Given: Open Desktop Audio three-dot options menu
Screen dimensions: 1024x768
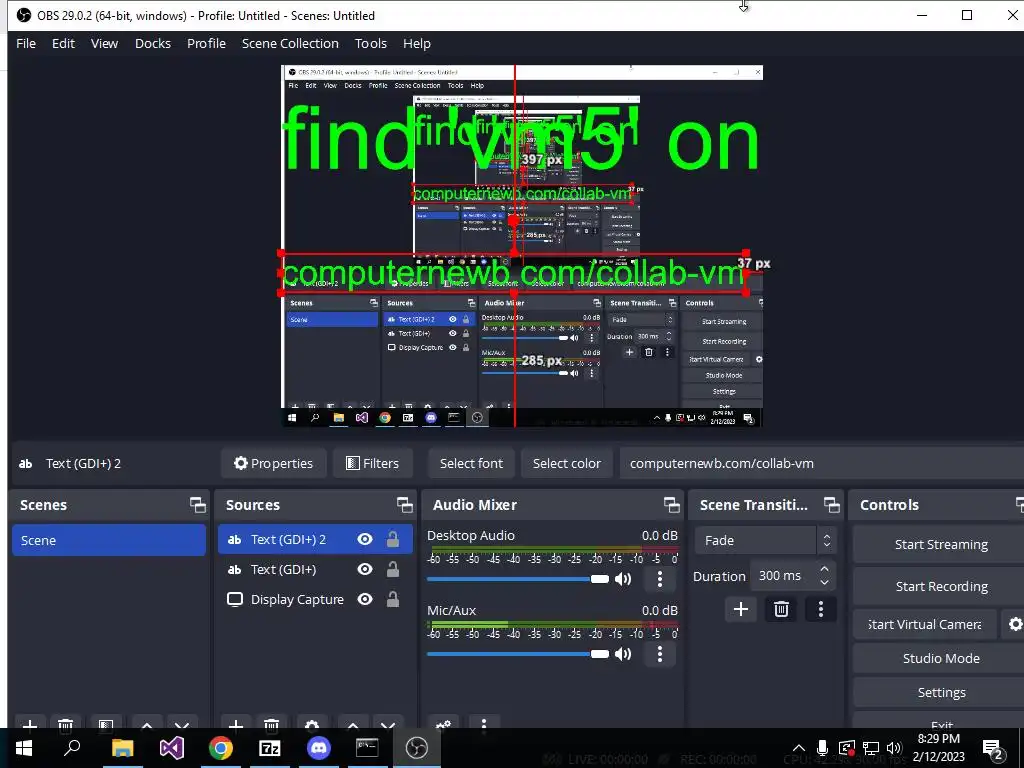Looking at the screenshot, I should pyautogui.click(x=660, y=579).
